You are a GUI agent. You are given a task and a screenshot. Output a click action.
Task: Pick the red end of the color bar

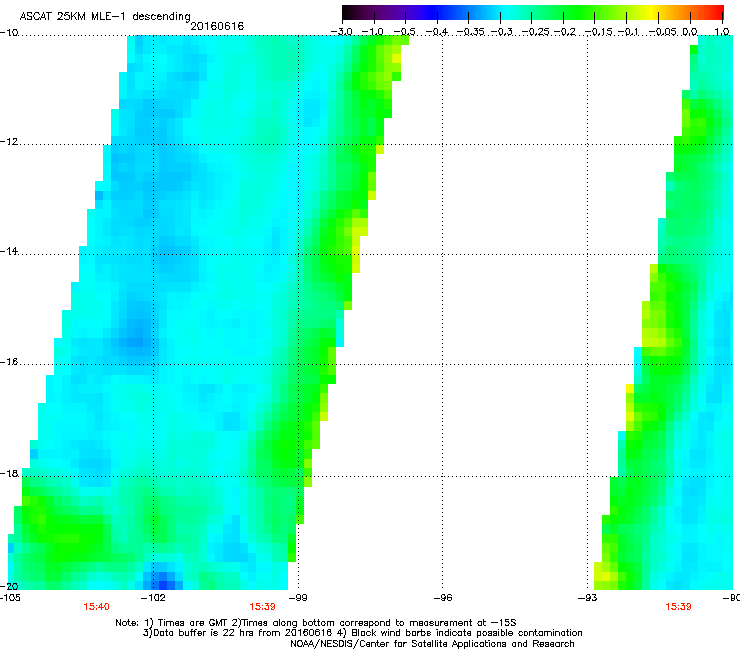pyautogui.click(x=717, y=13)
